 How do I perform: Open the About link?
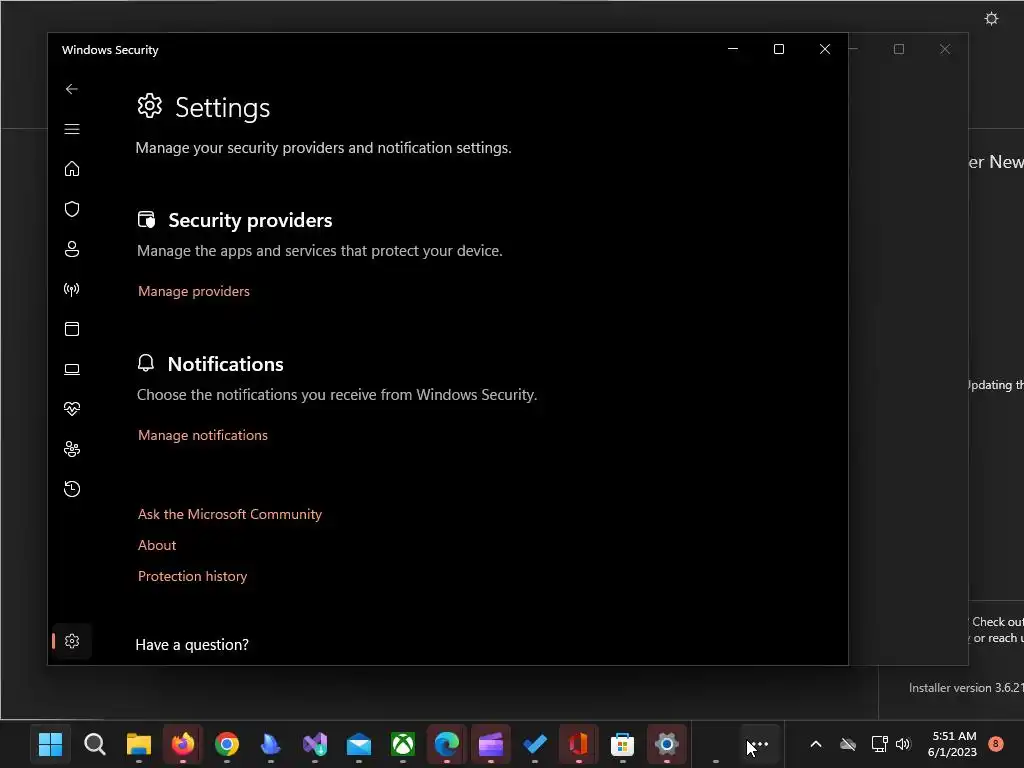[157, 545]
